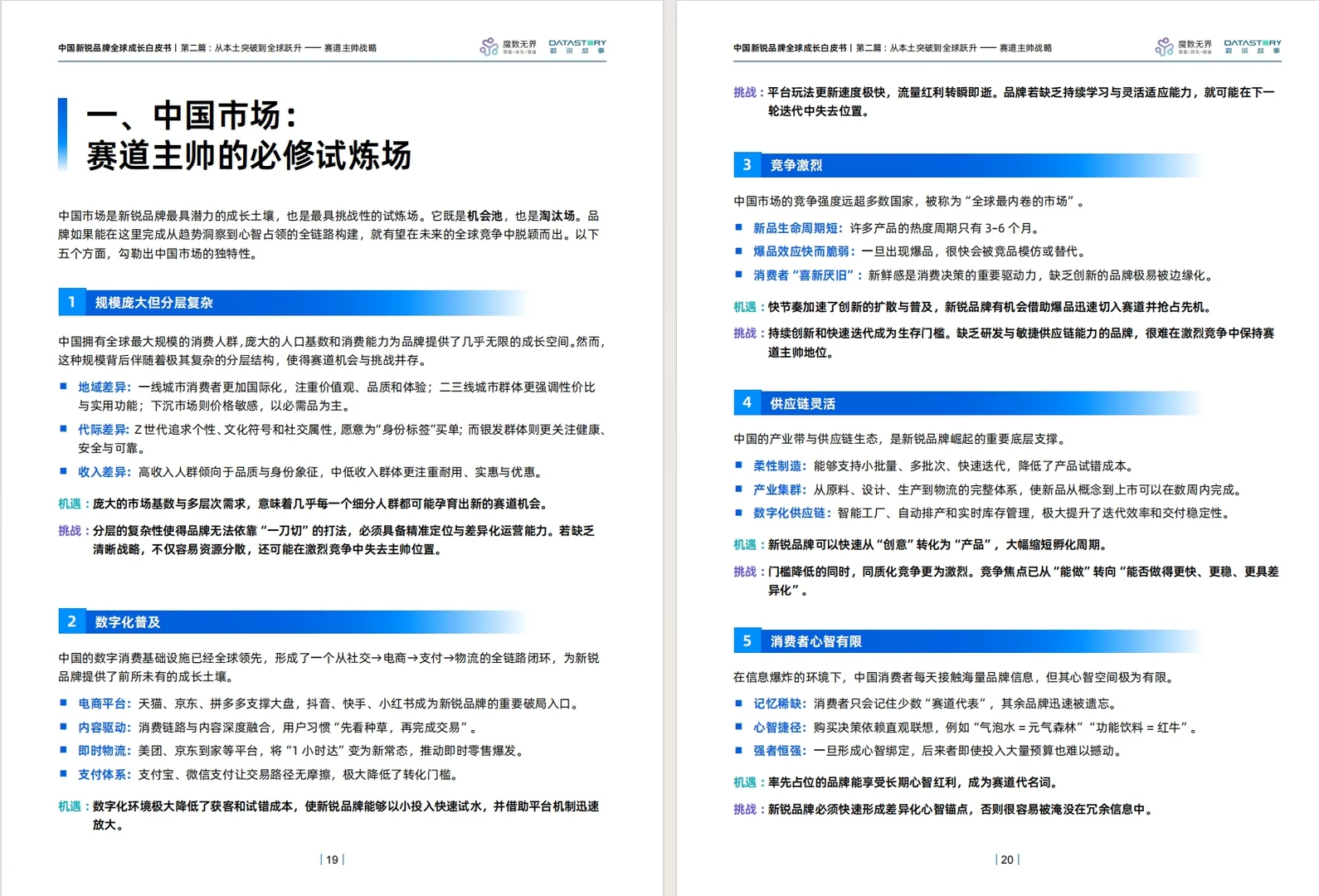Click the blue label "内容驱动:"

[105, 728]
